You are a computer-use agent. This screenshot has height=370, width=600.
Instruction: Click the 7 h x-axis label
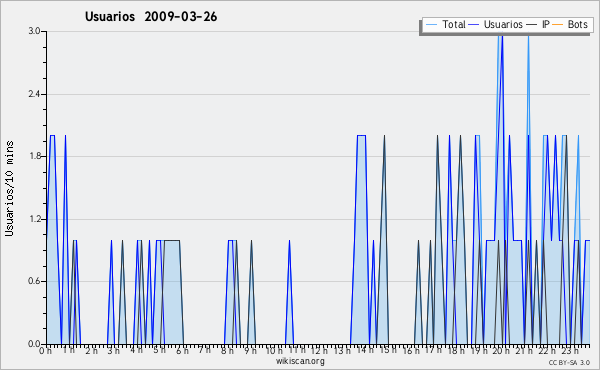tap(204, 350)
